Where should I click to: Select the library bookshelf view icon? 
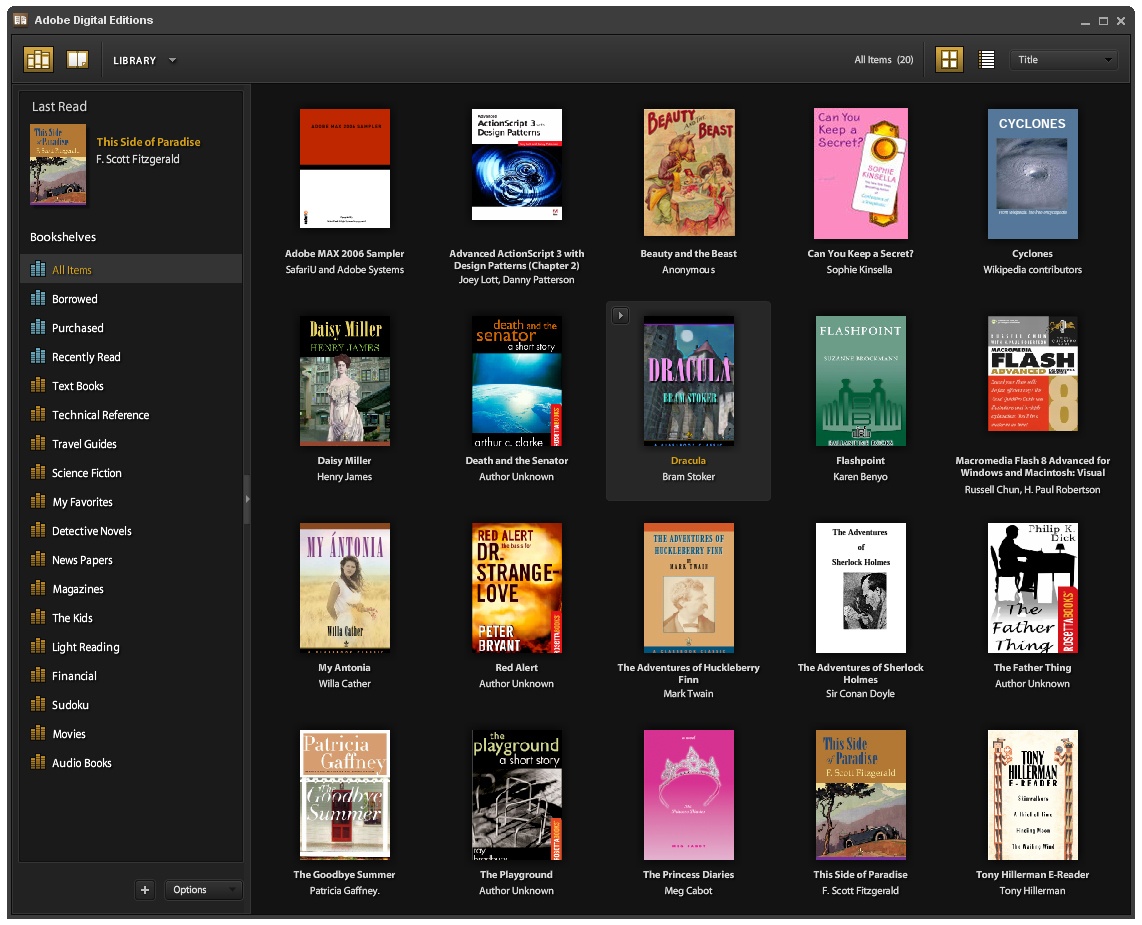click(37, 59)
